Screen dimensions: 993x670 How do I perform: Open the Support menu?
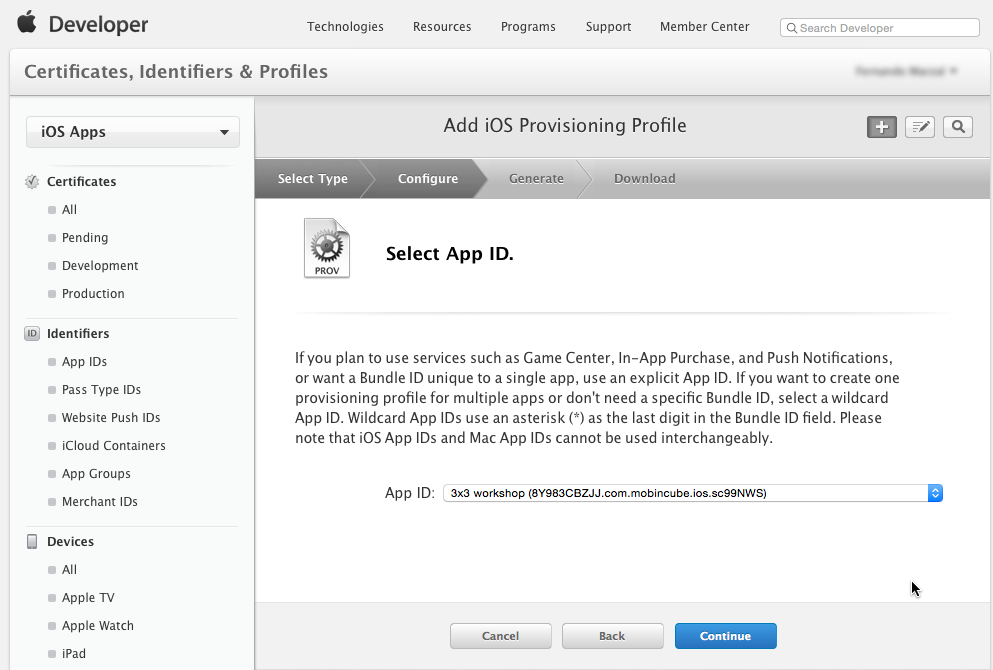(609, 27)
